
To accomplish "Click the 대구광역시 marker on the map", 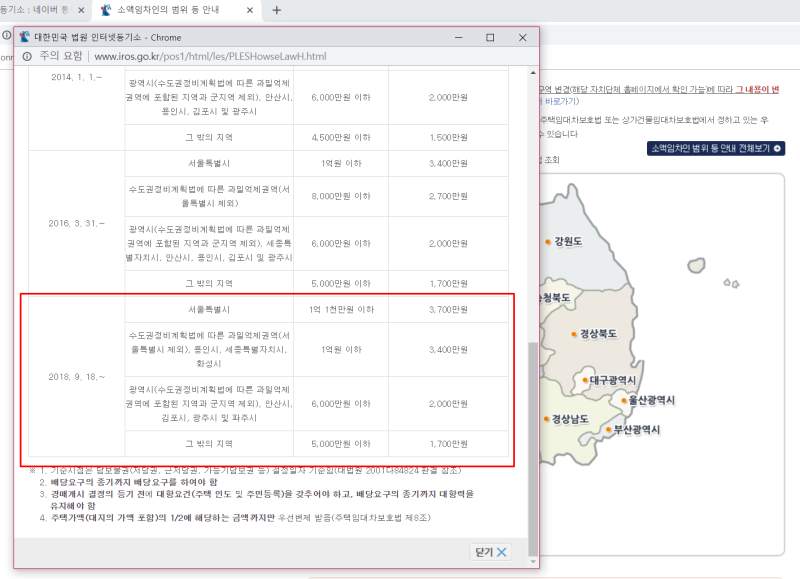I will [x=584, y=379].
